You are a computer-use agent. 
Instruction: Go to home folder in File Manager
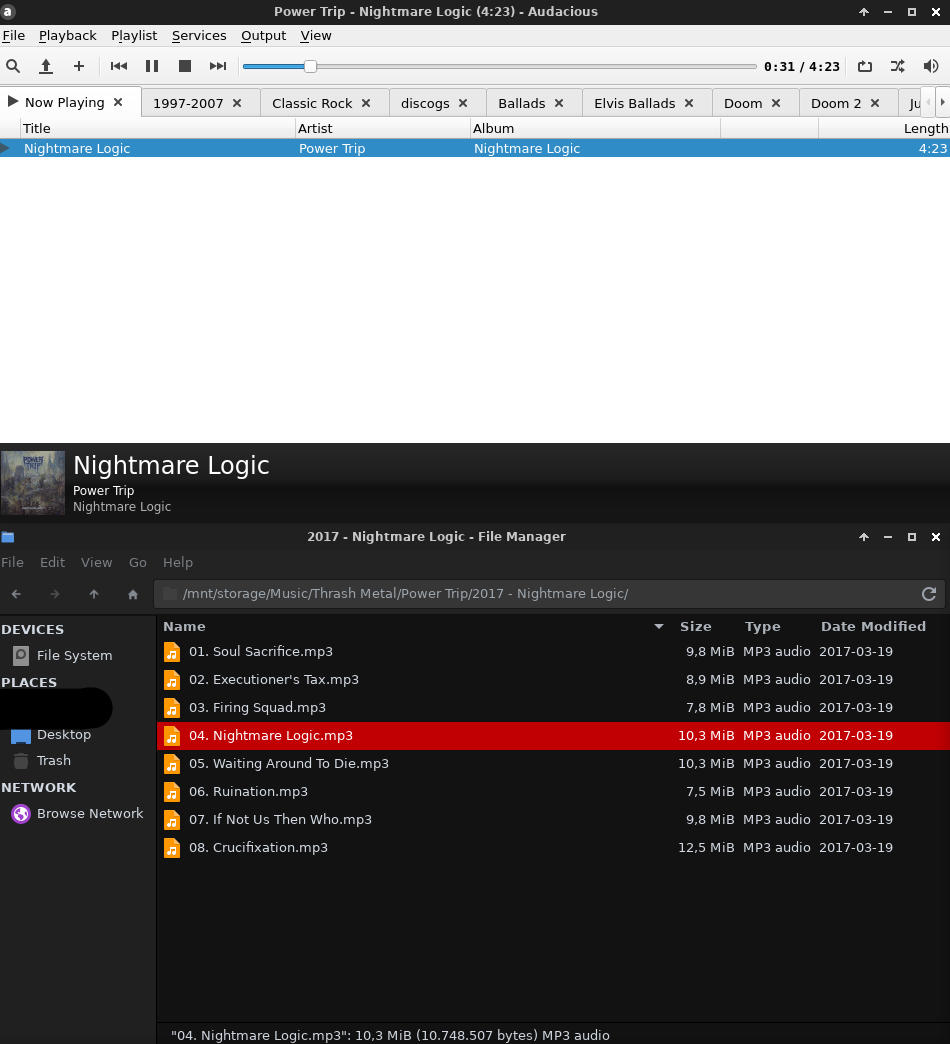[132, 594]
